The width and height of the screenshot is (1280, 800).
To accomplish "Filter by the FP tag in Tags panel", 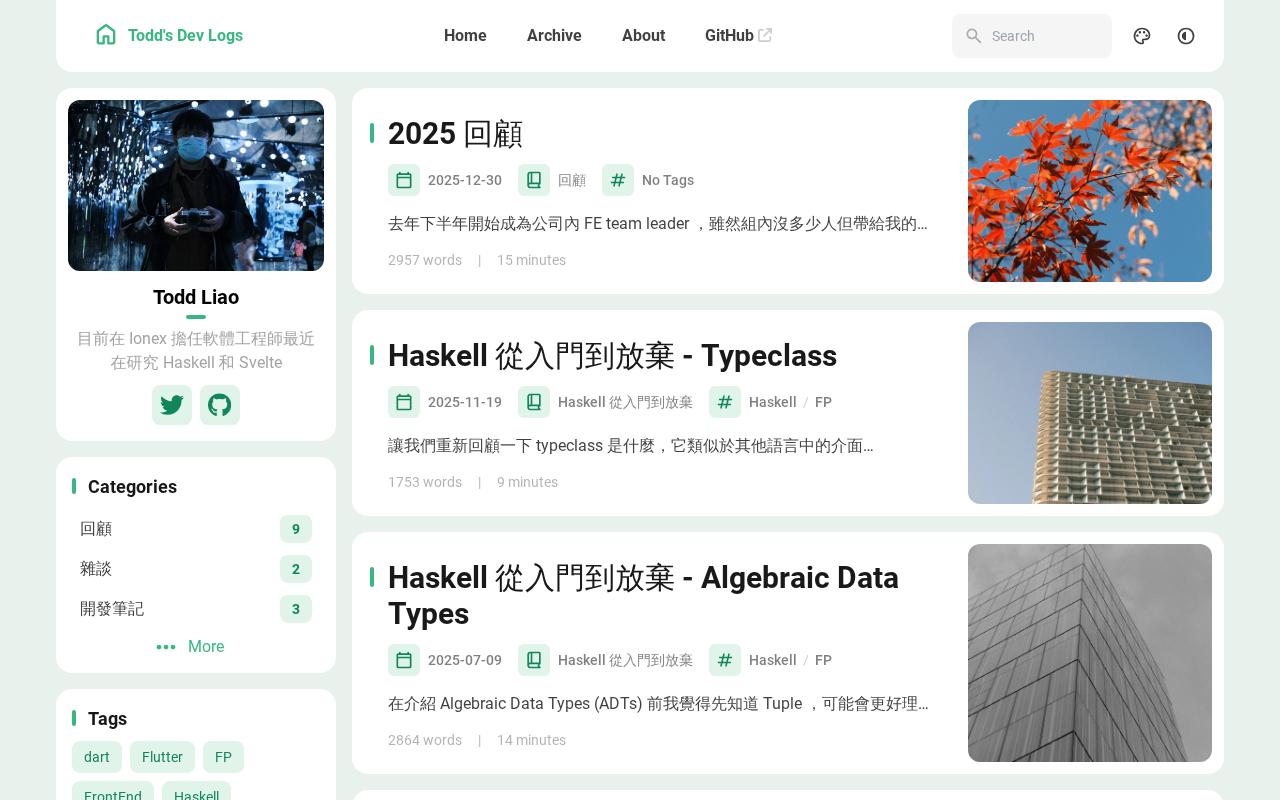I will (223, 757).
